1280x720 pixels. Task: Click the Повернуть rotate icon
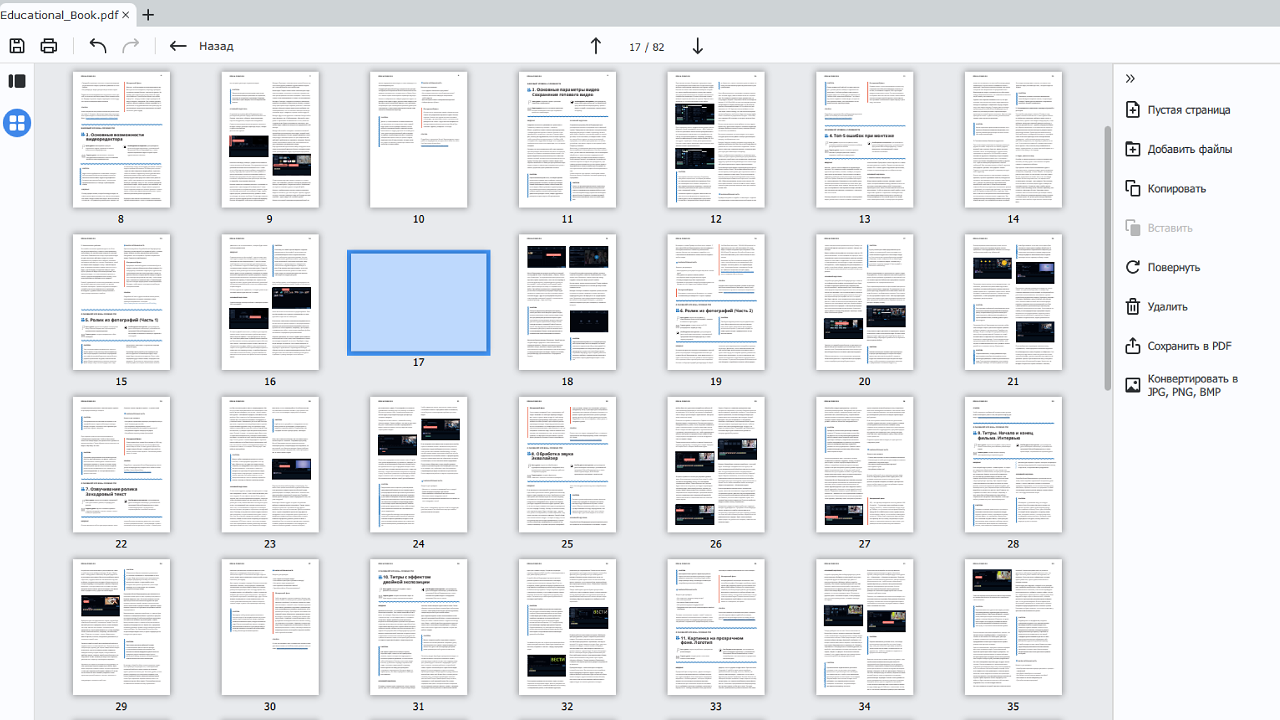[x=1133, y=267]
